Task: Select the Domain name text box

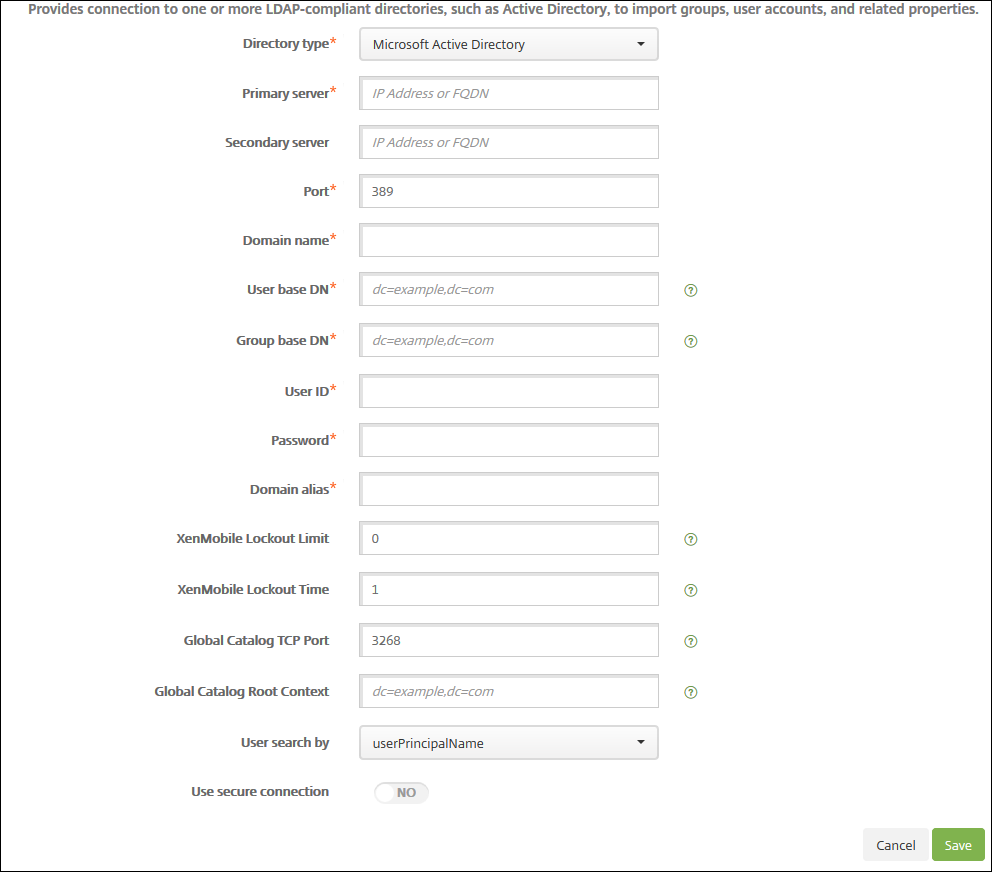Action: coord(508,241)
